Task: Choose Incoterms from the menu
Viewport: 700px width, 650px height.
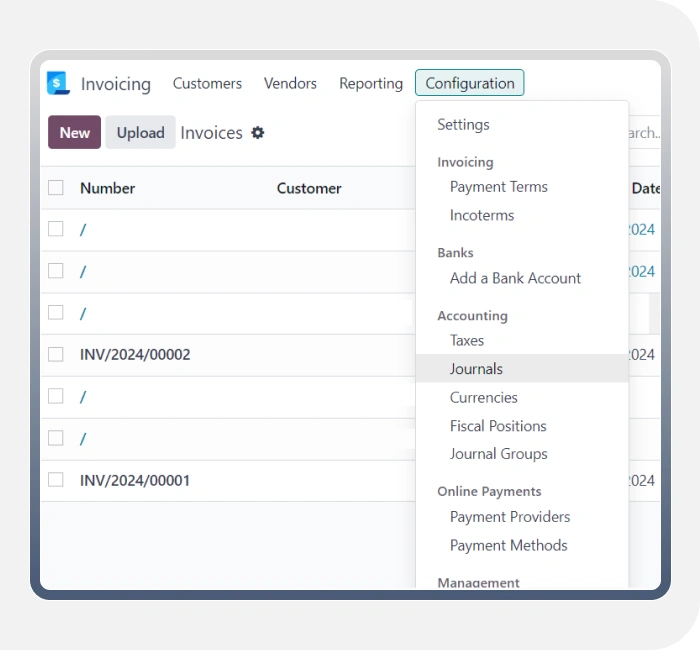Action: click(x=482, y=215)
